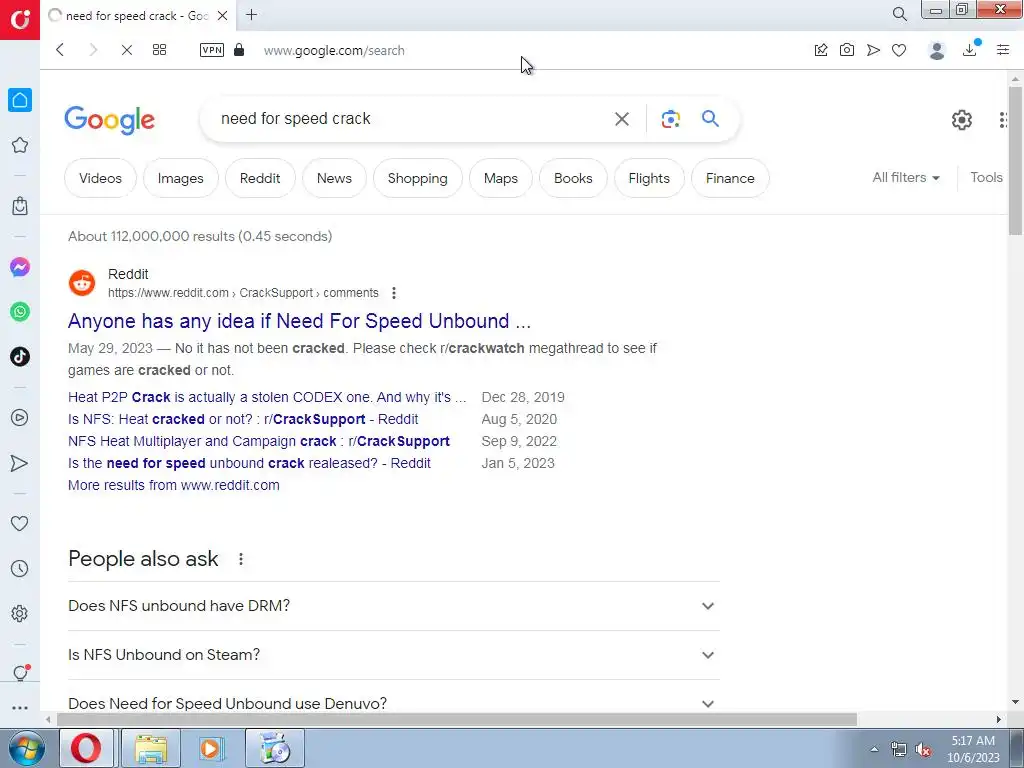
Task: Click the Home icon in Opera sidebar
Action: coord(20,100)
